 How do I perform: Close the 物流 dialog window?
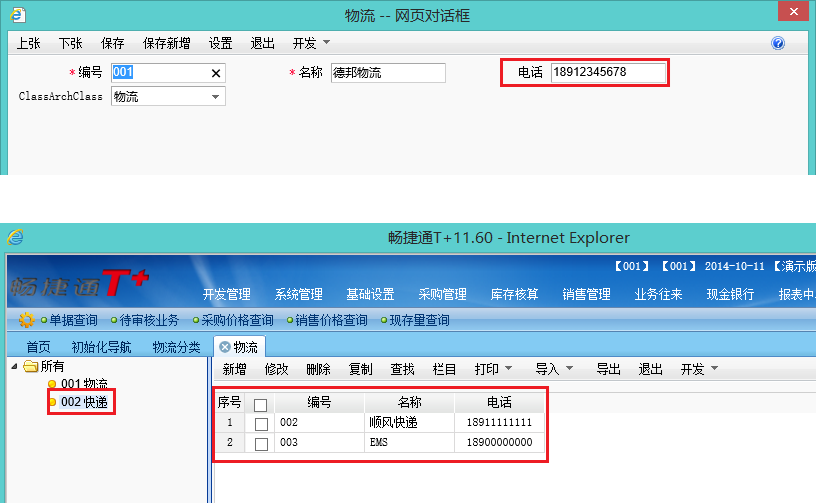coord(793,11)
